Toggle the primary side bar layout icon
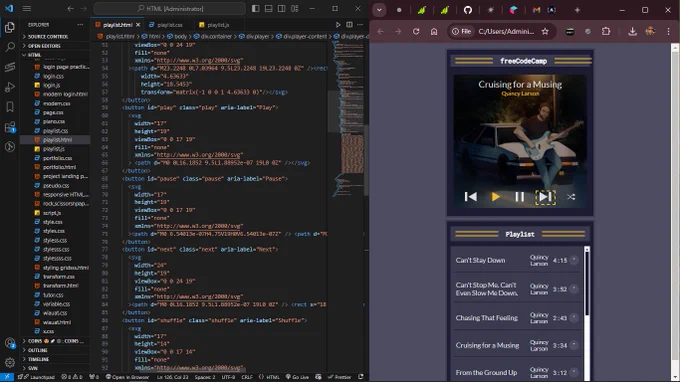This screenshot has height=382, width=680. [x=255, y=9]
